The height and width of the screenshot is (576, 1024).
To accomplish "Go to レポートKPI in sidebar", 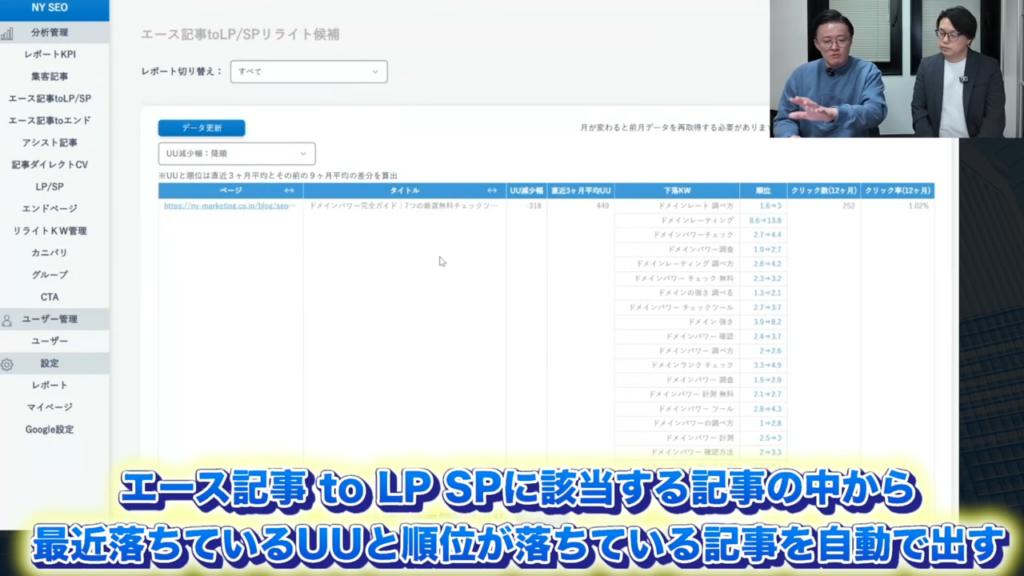I will [49, 55].
